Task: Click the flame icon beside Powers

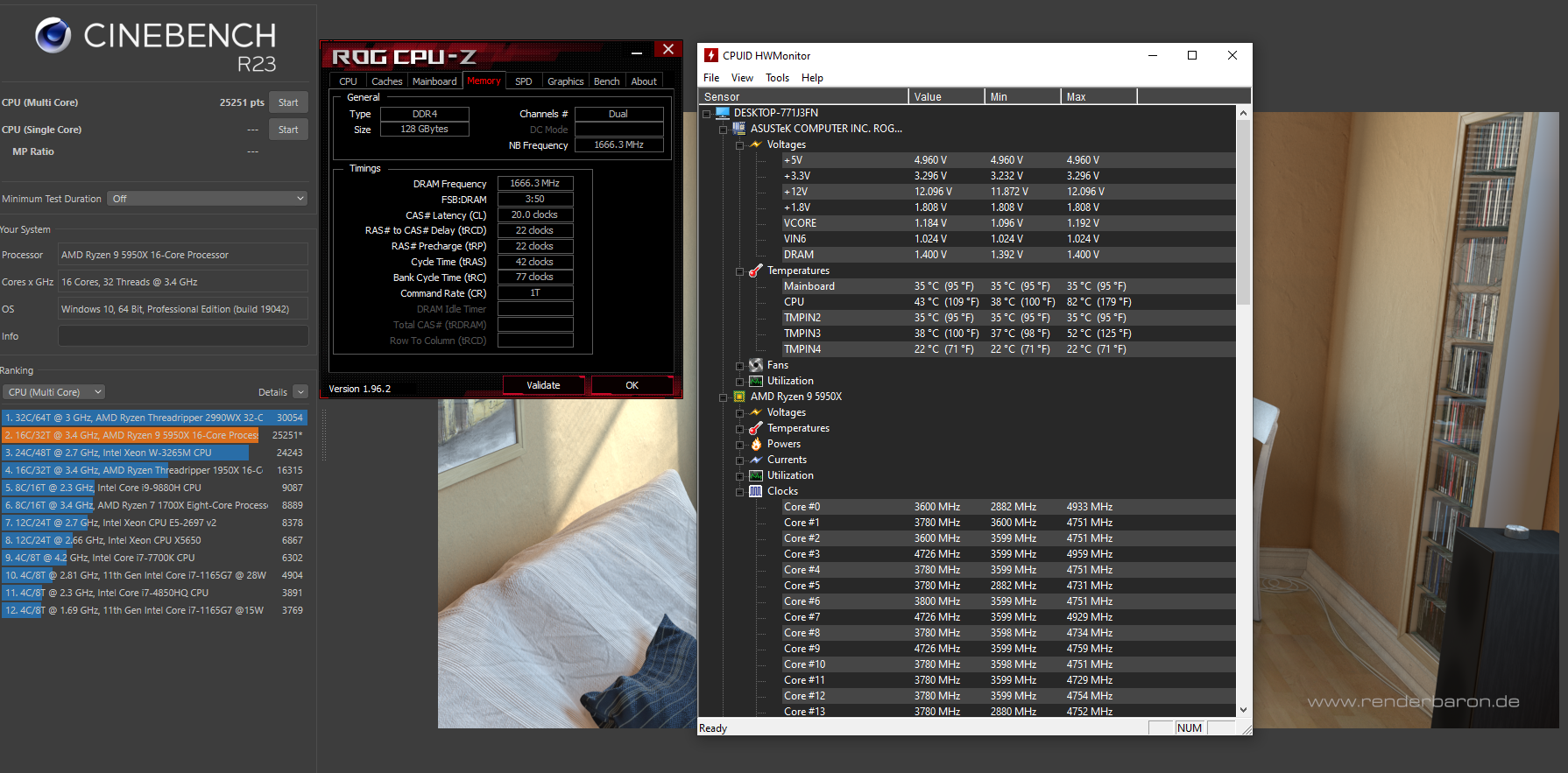Action: (x=756, y=444)
